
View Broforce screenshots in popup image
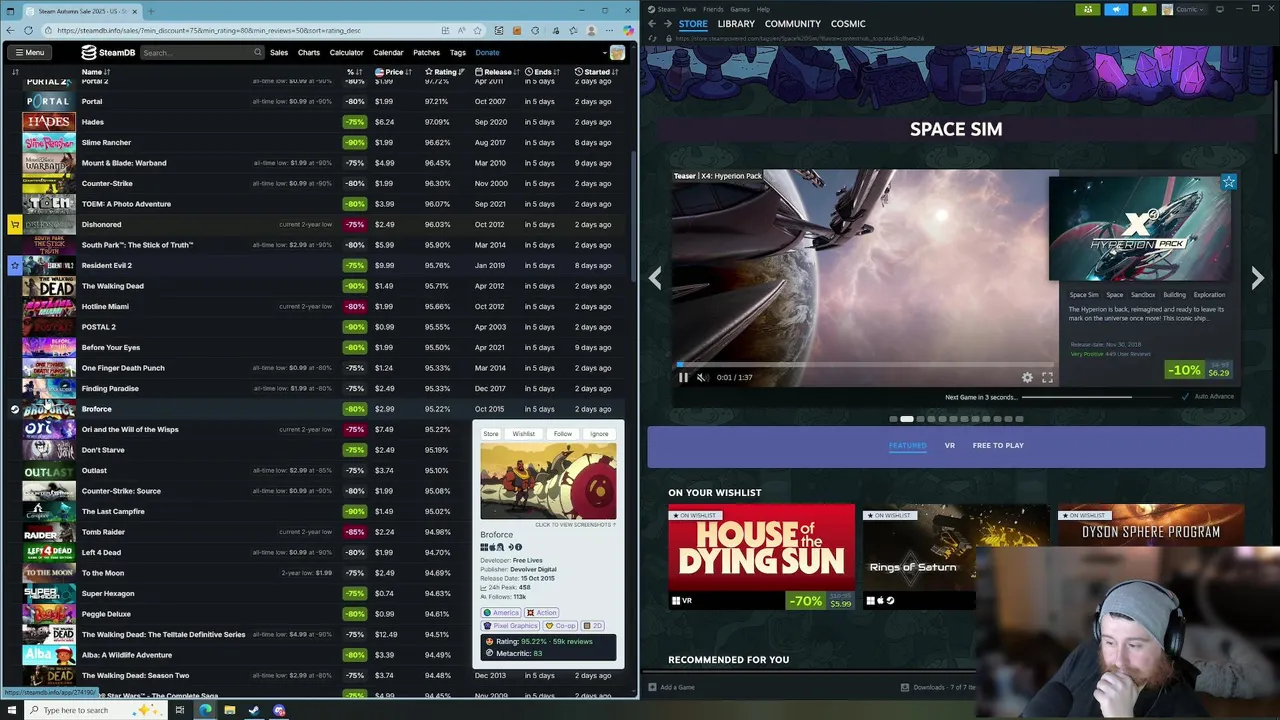coord(548,481)
